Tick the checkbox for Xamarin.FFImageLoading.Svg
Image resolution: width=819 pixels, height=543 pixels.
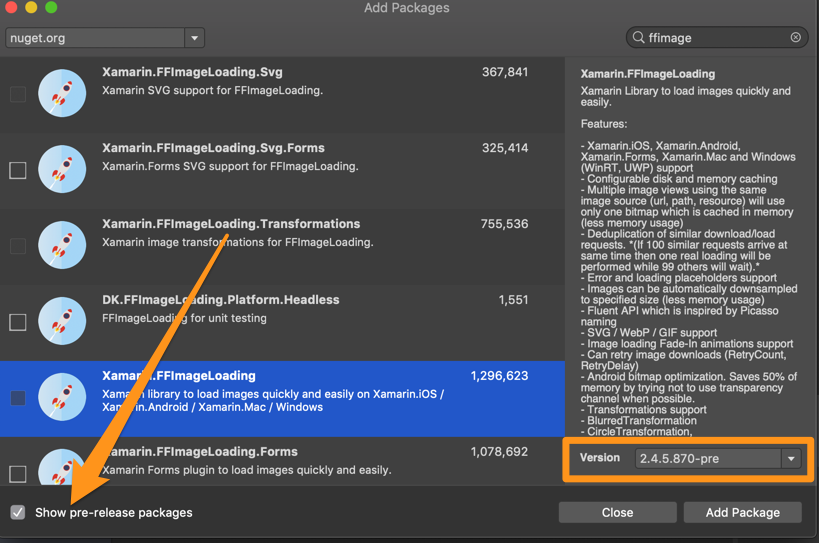(18, 94)
